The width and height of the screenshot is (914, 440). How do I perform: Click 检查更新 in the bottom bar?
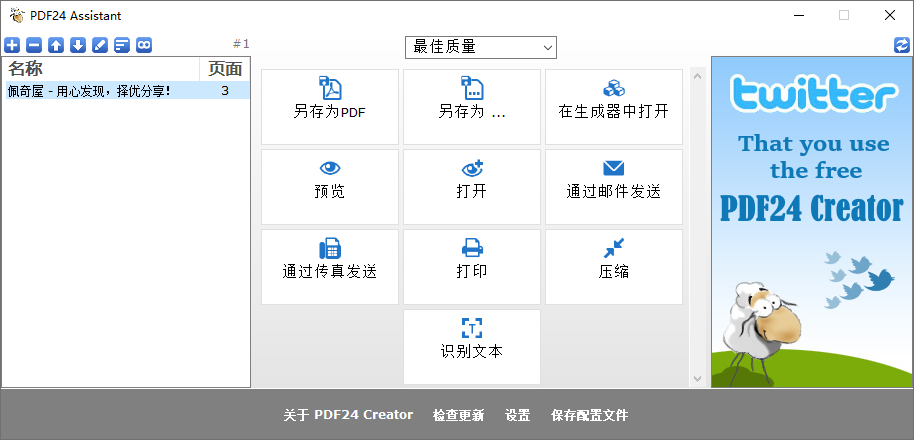458,415
